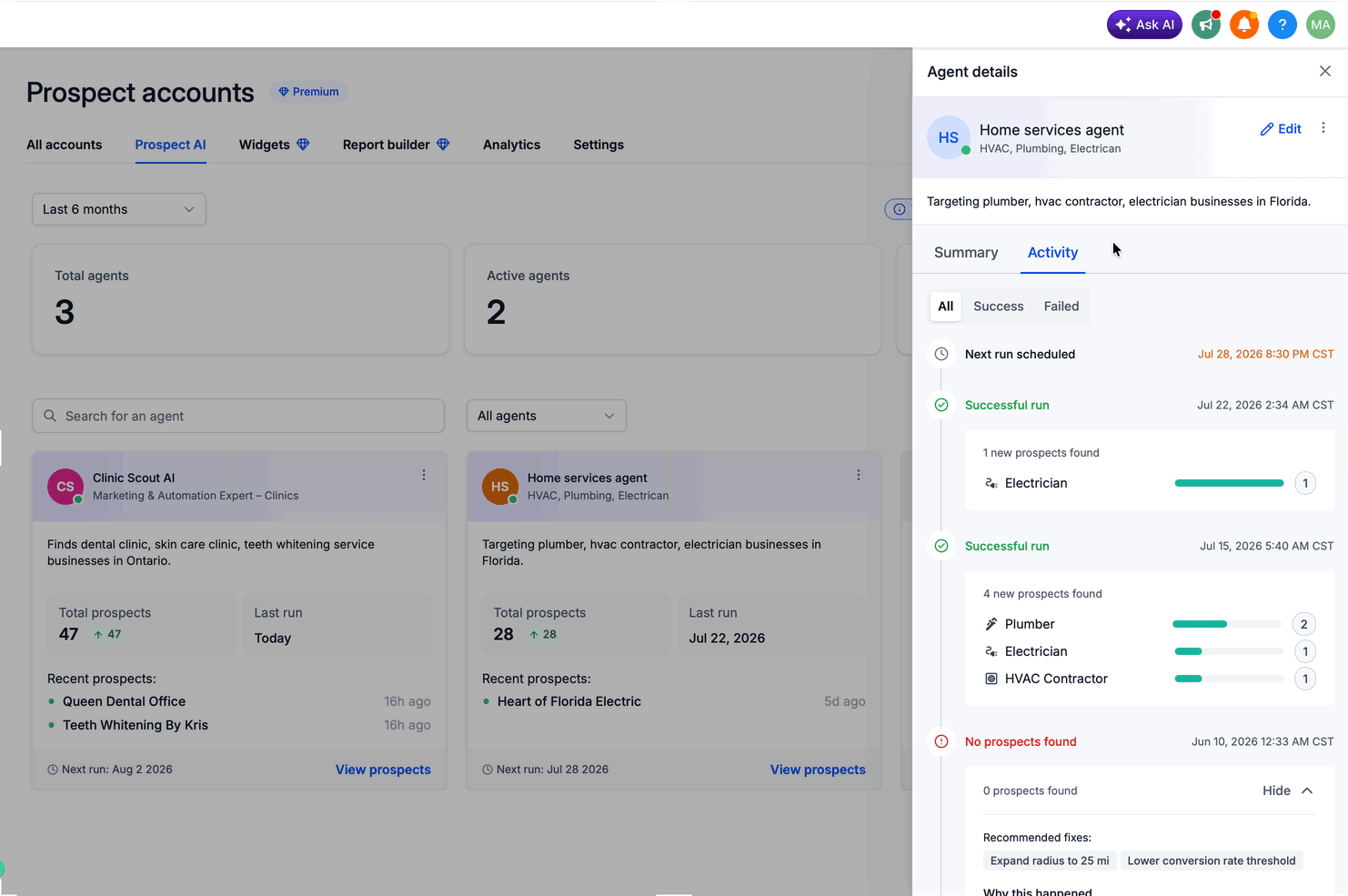Viewport: 1348px width, 896px height.
Task: Click the info icon beside the date filter row
Action: pos(899,209)
